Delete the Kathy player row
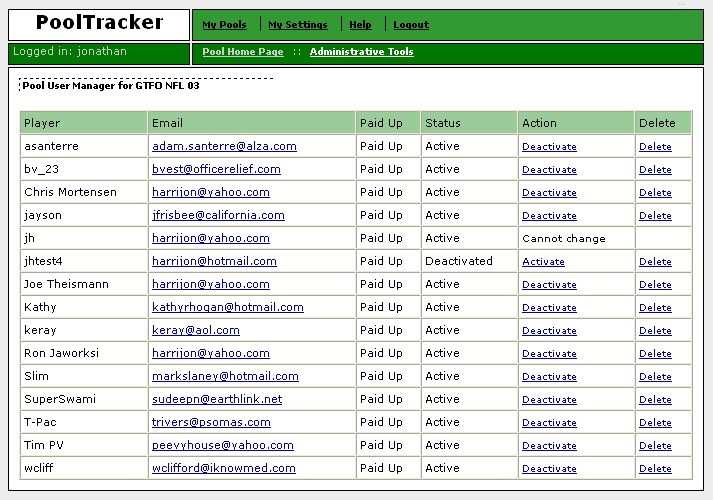 (x=655, y=308)
